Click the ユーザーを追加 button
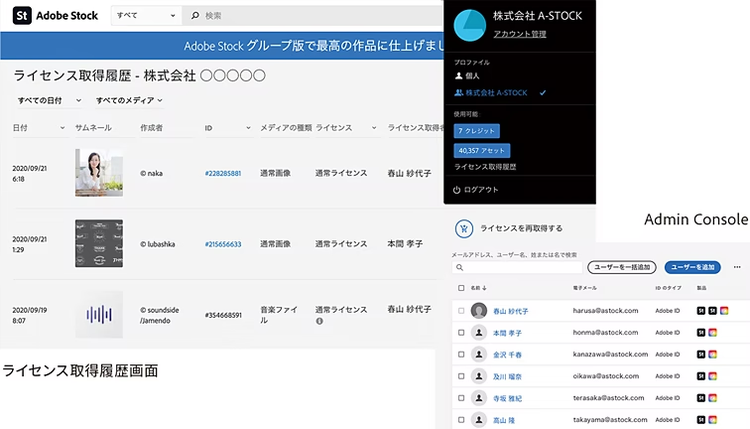 click(x=693, y=267)
